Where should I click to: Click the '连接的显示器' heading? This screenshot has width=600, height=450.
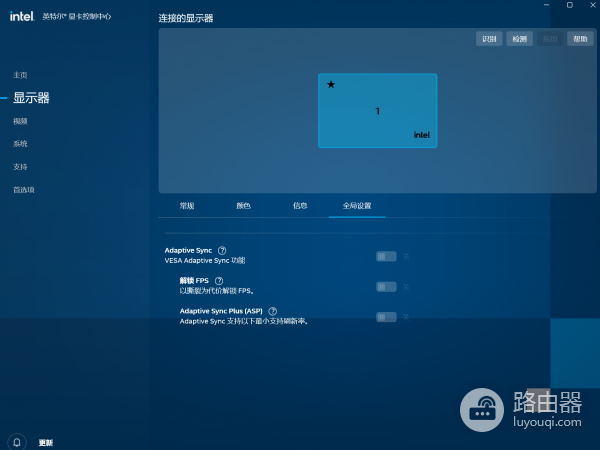pos(186,18)
